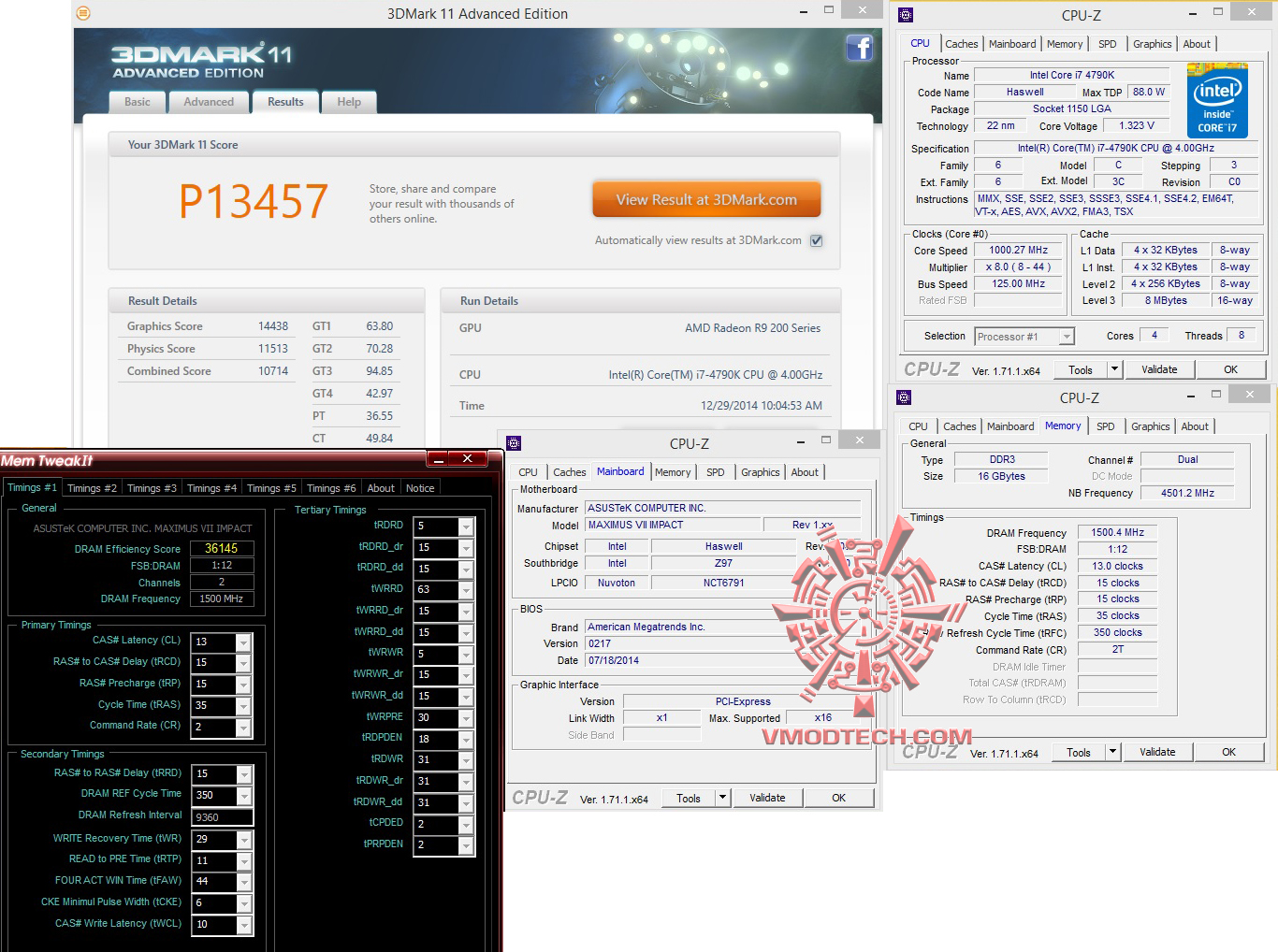
Task: Click View Result at 3DMark.com button
Action: tap(706, 199)
